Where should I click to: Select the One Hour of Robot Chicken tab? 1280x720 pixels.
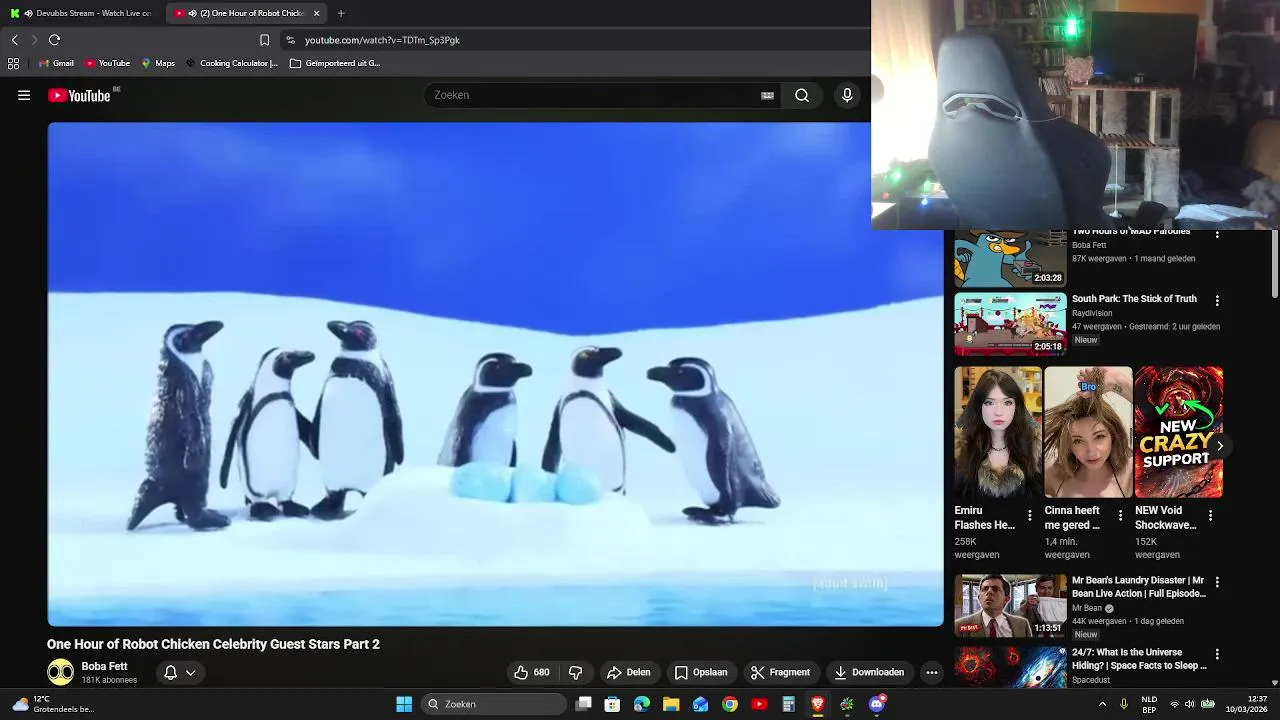pos(247,13)
